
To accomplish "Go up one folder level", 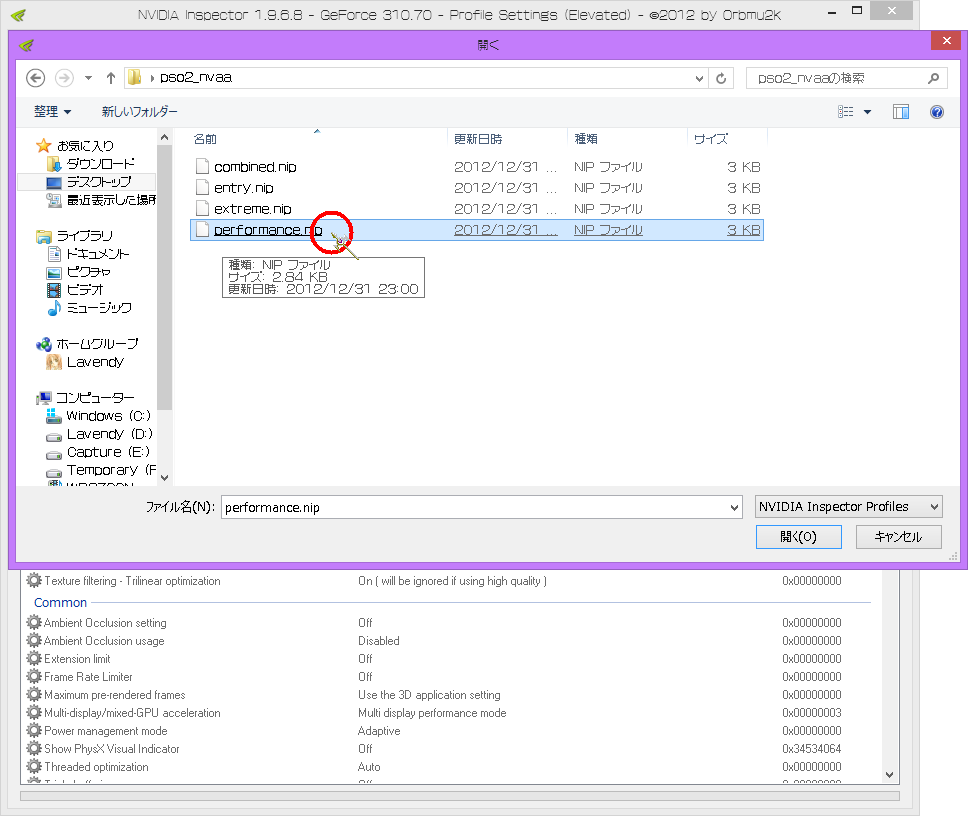I will coord(111,78).
